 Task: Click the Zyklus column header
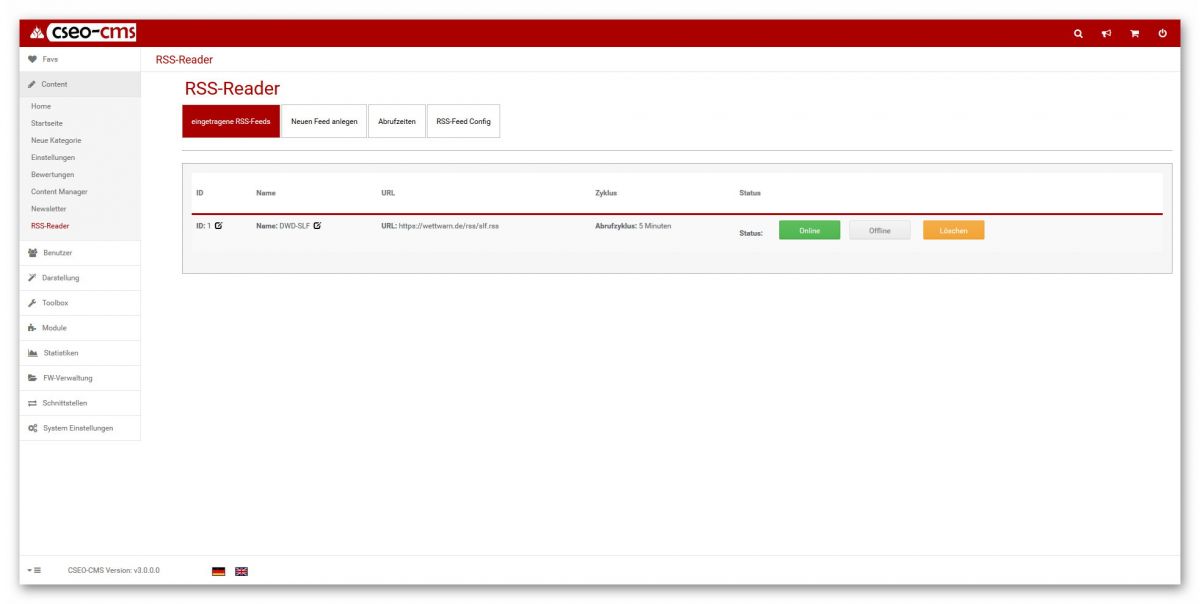(606, 193)
